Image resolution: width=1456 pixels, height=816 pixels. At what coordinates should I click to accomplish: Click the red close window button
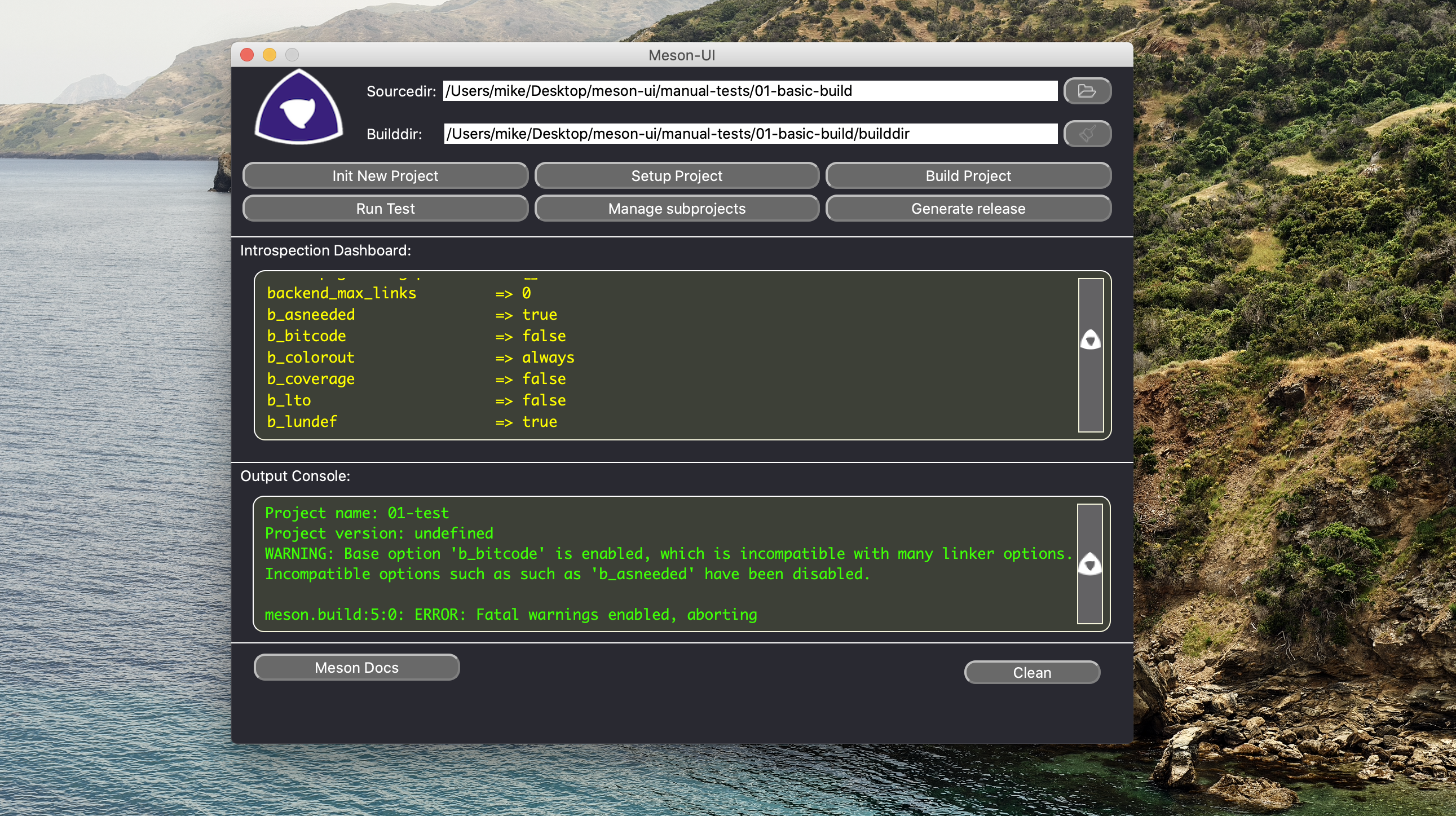[247, 55]
